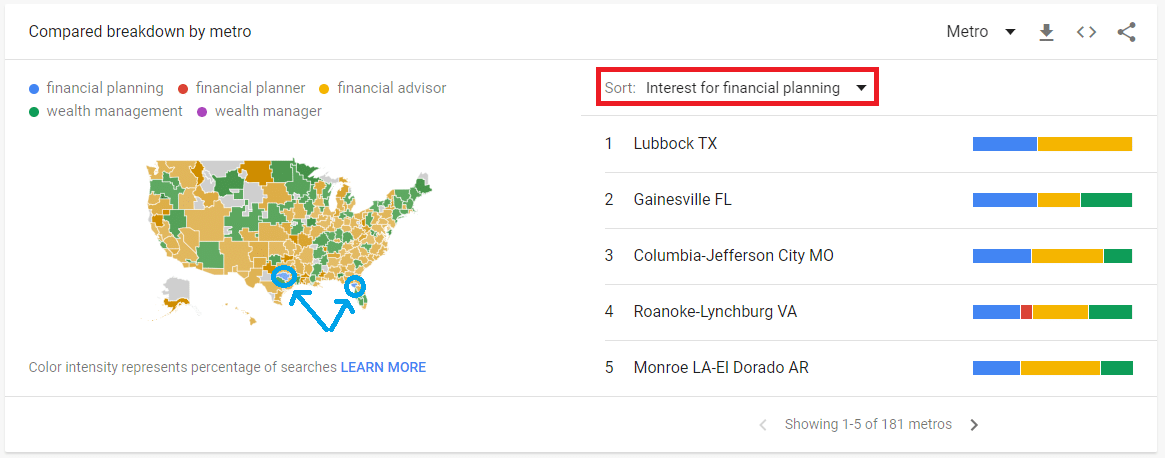Click the share icon
Screen dimensions: 1165x458
point(1126,32)
